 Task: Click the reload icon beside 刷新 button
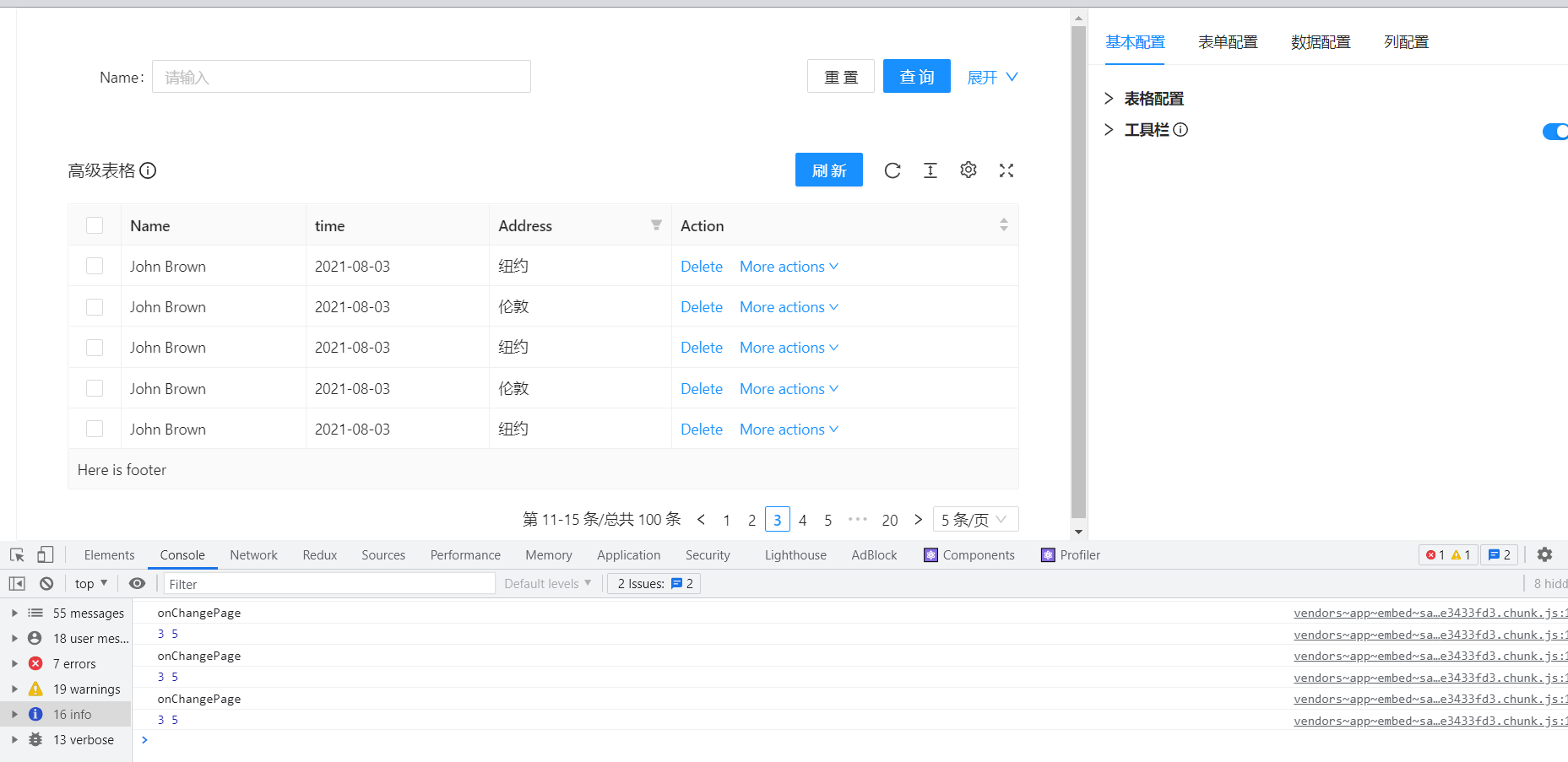pyautogui.click(x=893, y=170)
